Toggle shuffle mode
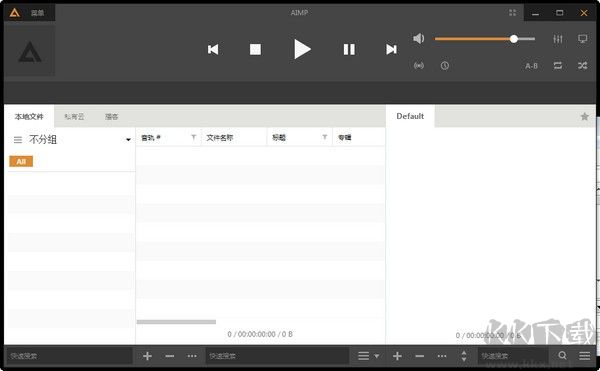Viewport: 600px width, 371px height. coord(582,66)
